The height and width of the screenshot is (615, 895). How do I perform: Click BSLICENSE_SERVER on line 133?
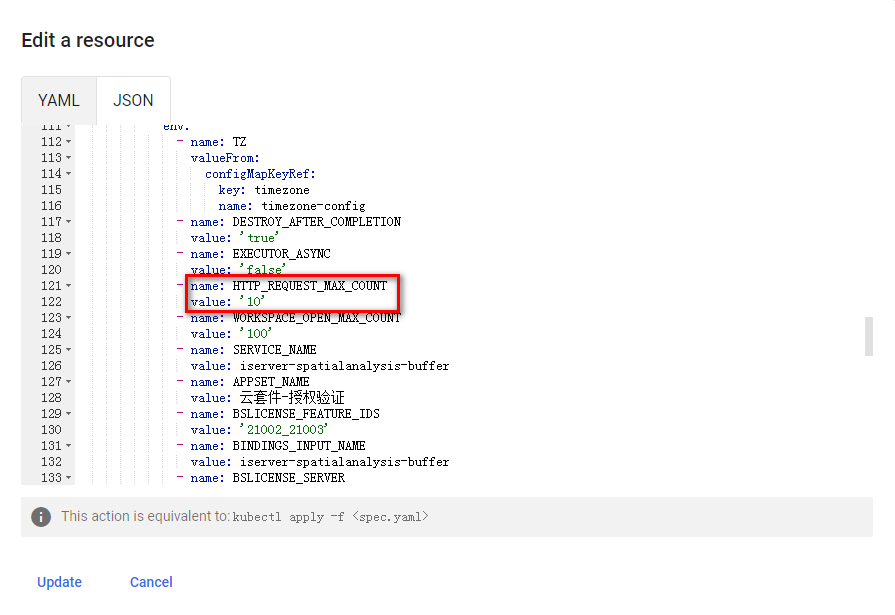289,477
